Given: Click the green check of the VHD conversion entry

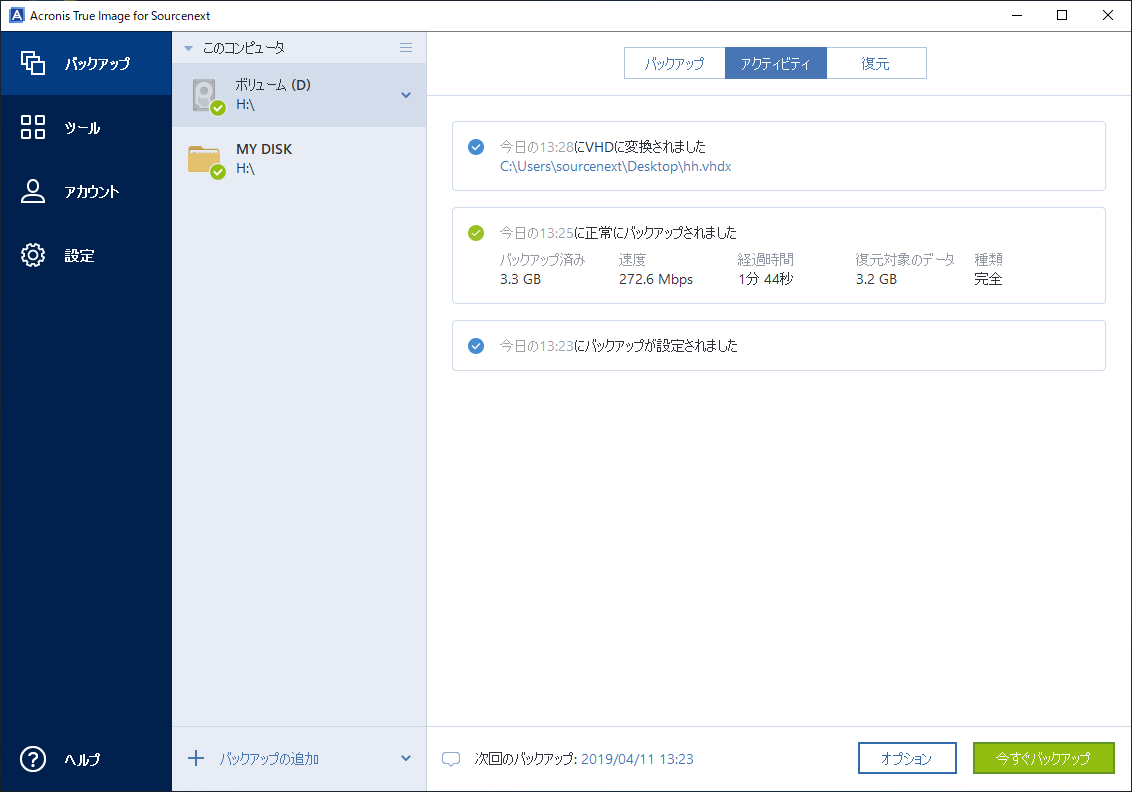Looking at the screenshot, I should click(475, 146).
